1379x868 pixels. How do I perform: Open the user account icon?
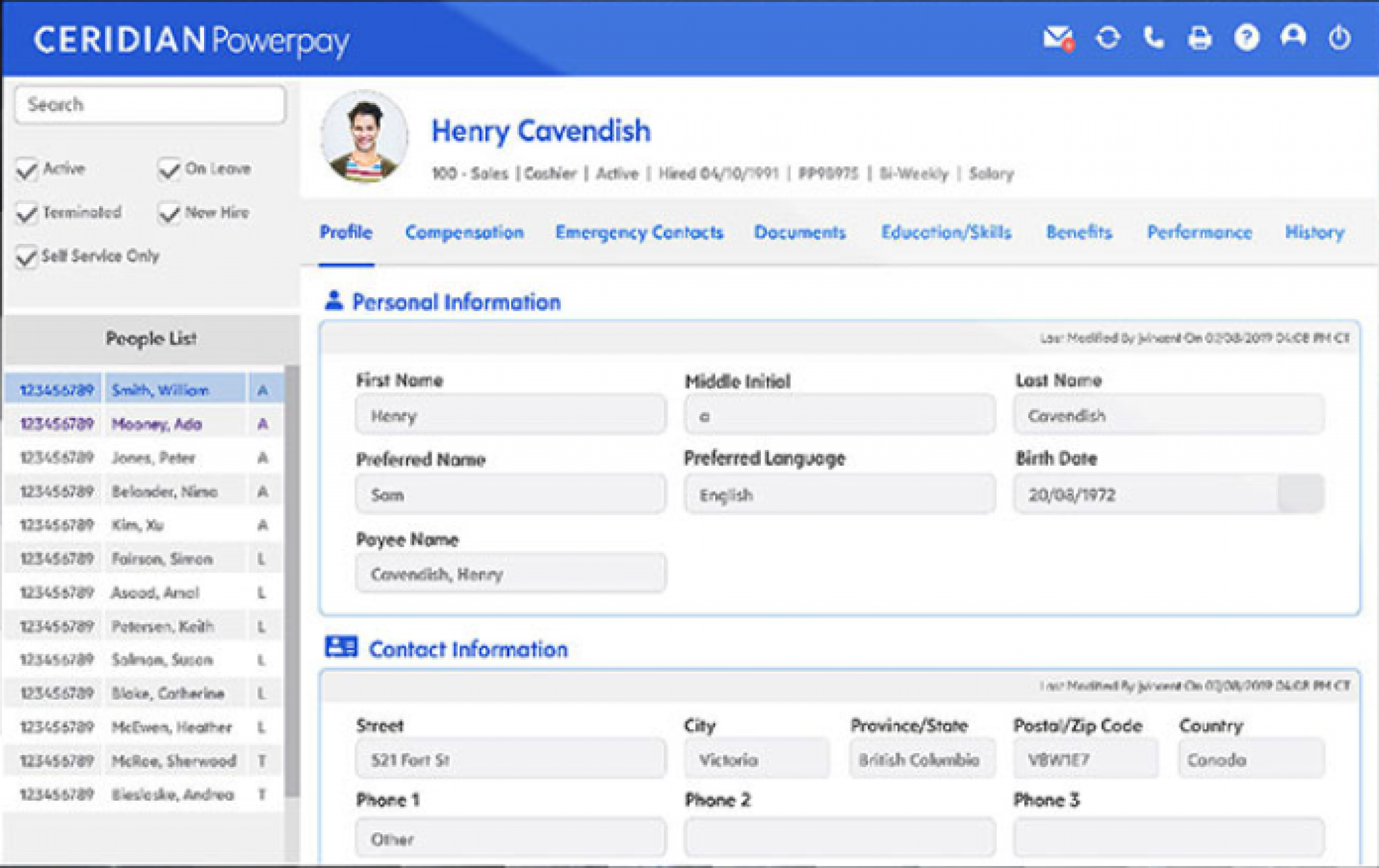point(1293,40)
